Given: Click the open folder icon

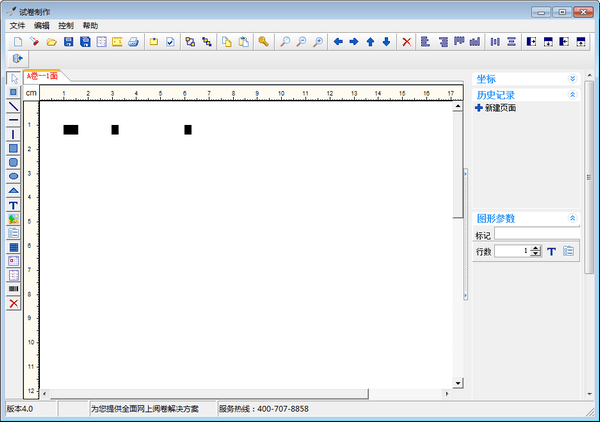Looking at the screenshot, I should [x=51, y=42].
